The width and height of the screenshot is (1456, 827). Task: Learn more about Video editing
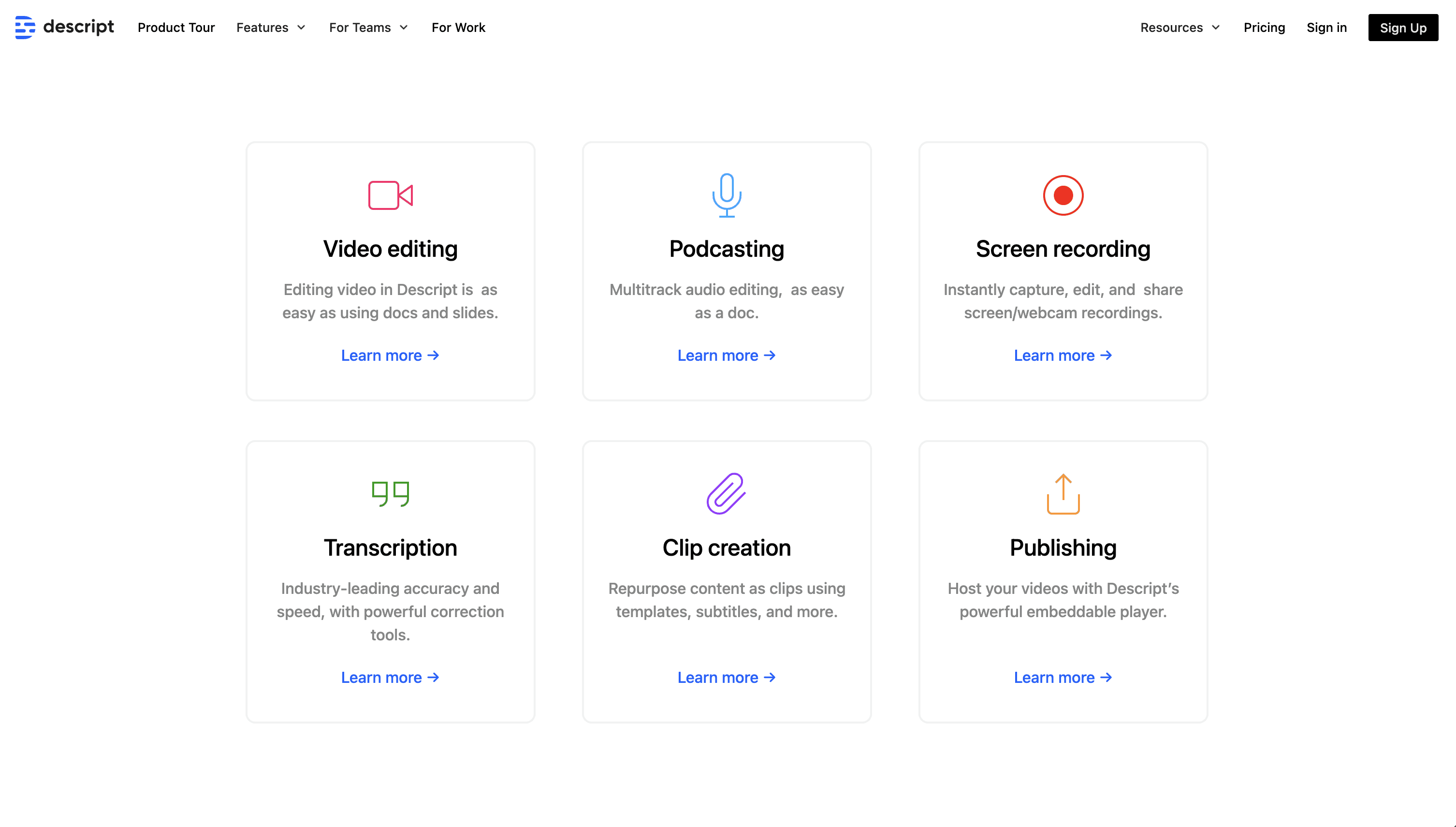[391, 355]
